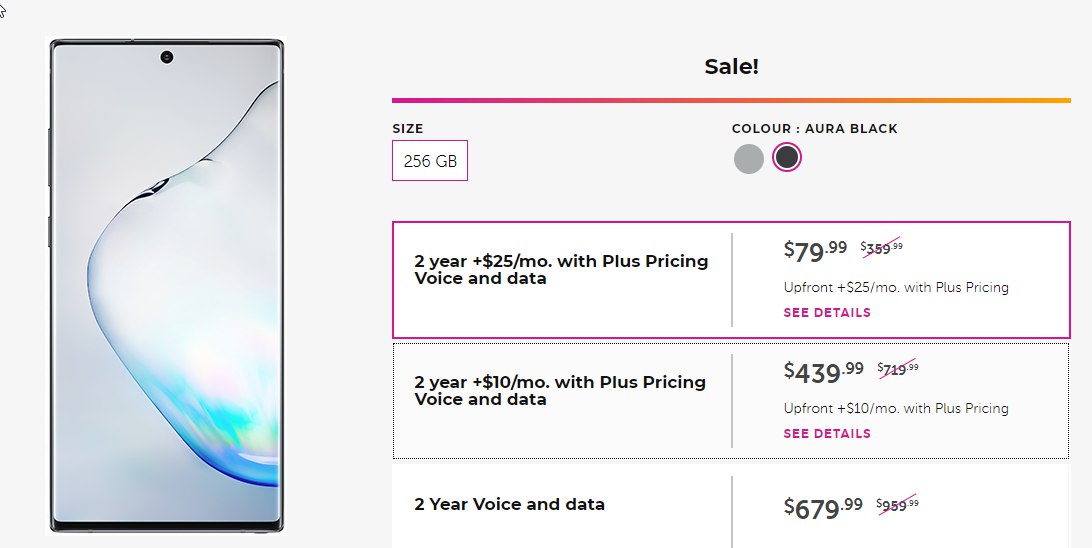This screenshot has height=548, width=1092.
Task: Select the 256 GB size option
Action: pyautogui.click(x=430, y=160)
